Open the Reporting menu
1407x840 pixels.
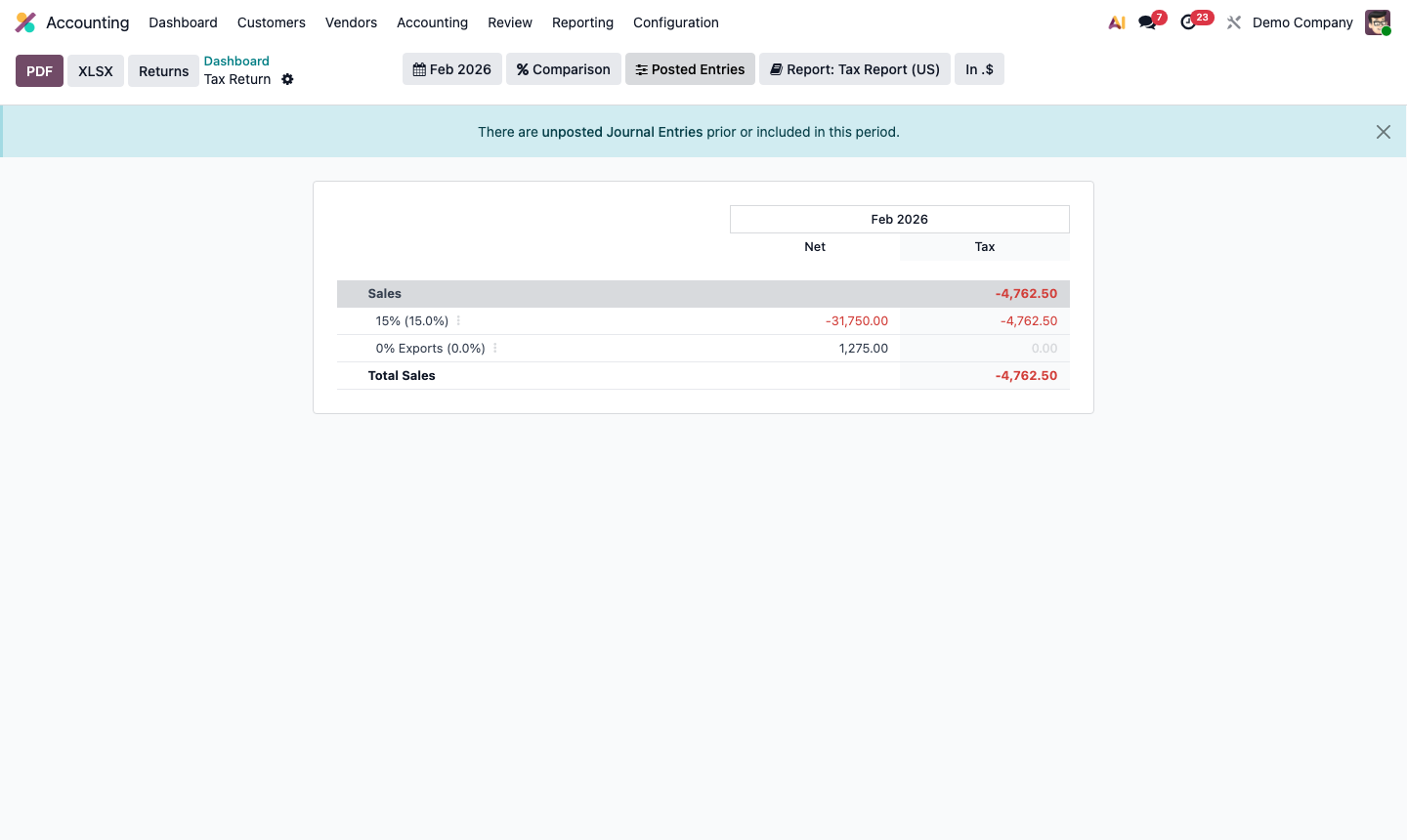click(x=582, y=22)
